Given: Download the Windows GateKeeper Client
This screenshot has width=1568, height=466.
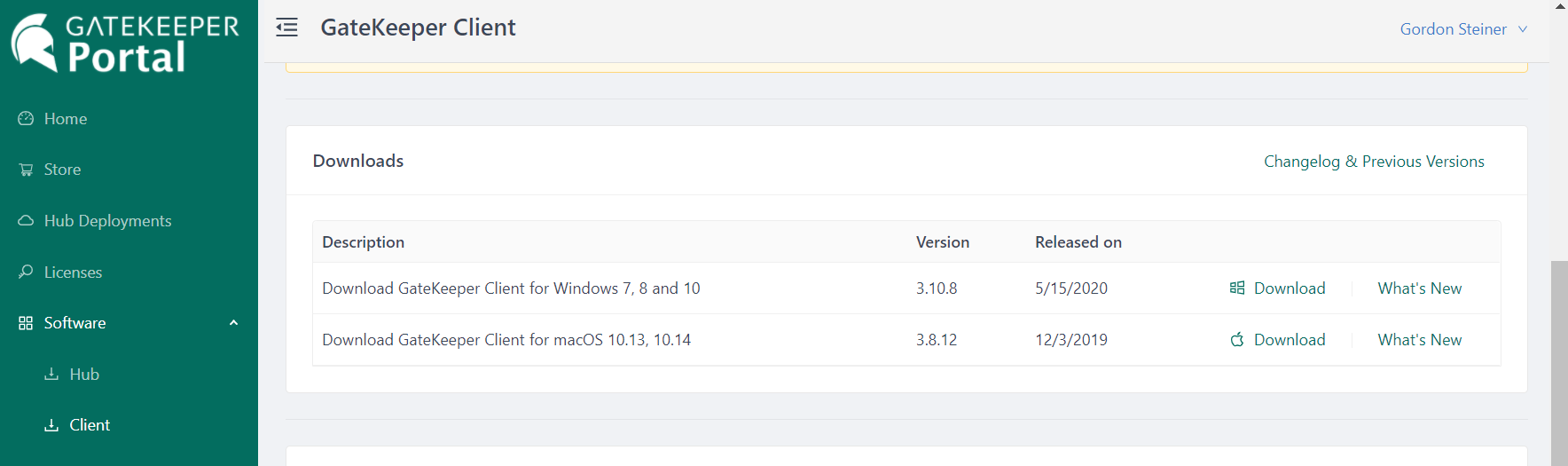Looking at the screenshot, I should 1289,288.
